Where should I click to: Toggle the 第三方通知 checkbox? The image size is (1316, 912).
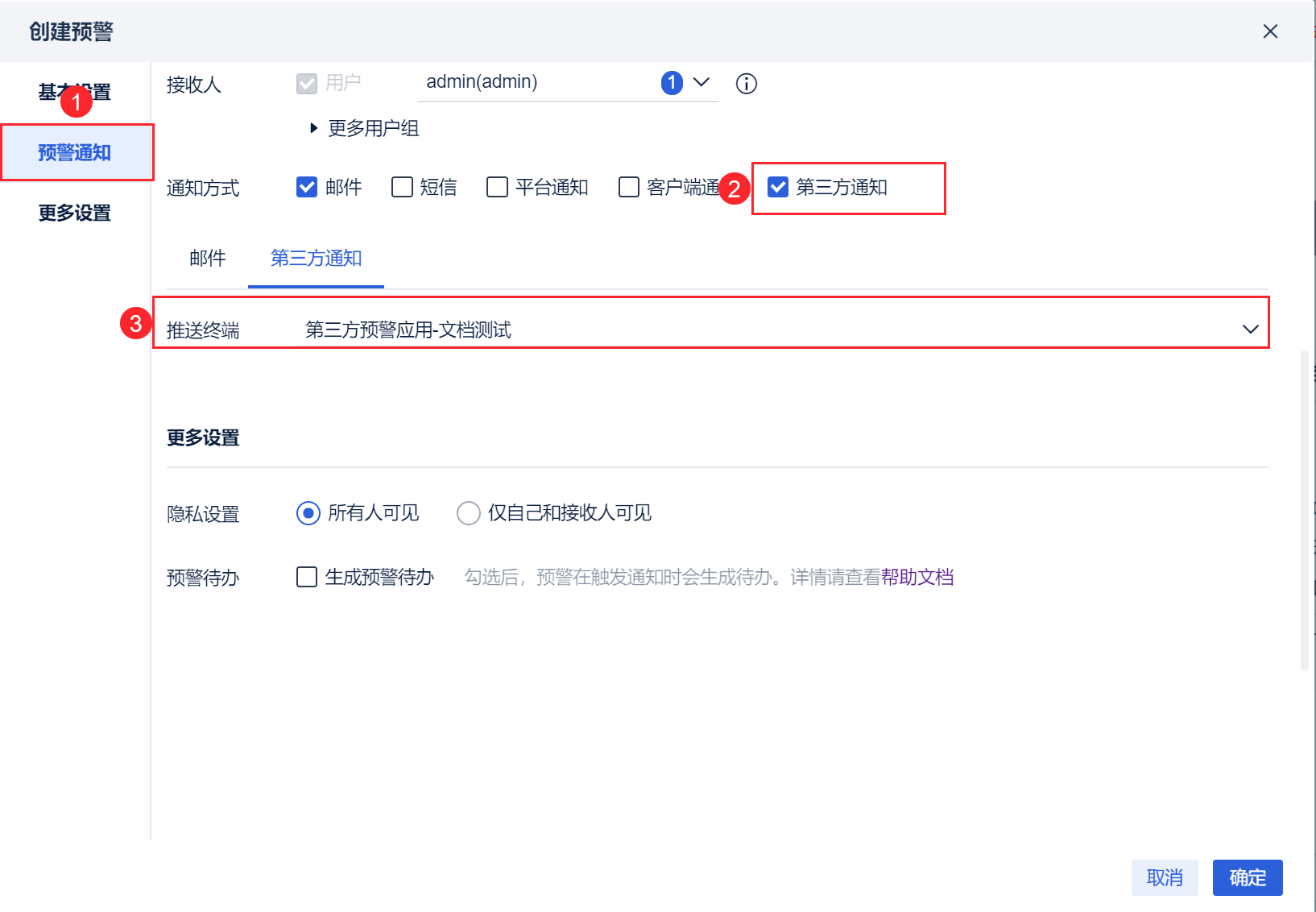point(778,187)
